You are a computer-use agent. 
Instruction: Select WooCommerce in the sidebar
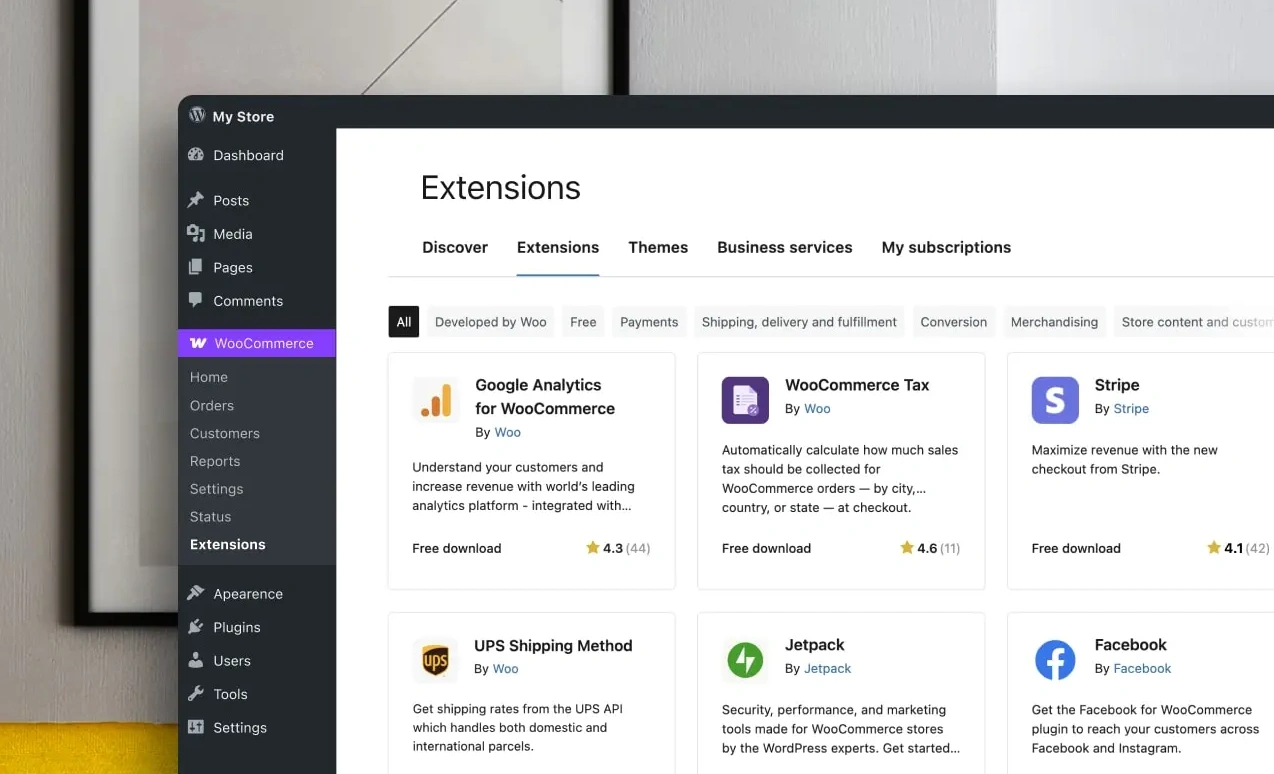click(x=257, y=343)
